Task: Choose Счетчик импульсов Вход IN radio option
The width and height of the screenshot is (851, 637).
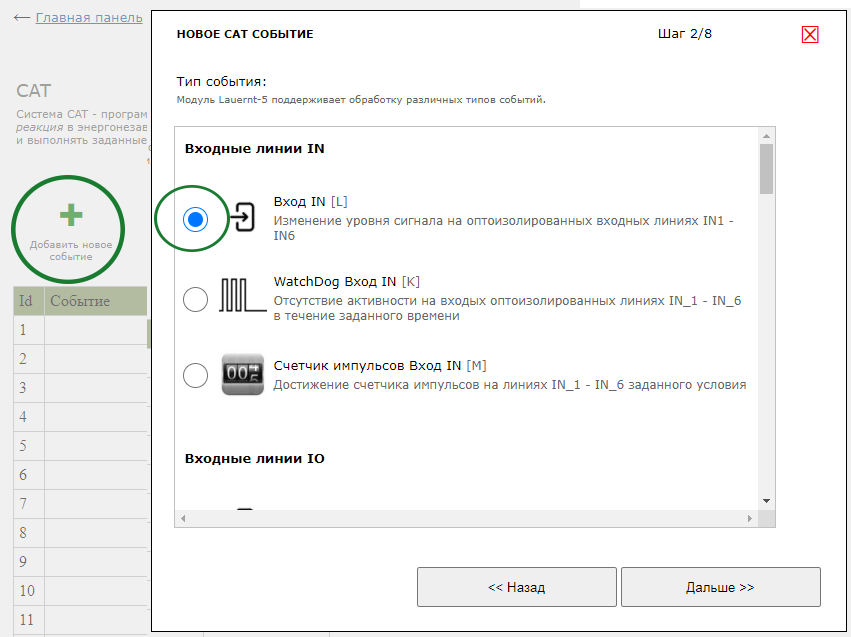Action: click(x=196, y=375)
